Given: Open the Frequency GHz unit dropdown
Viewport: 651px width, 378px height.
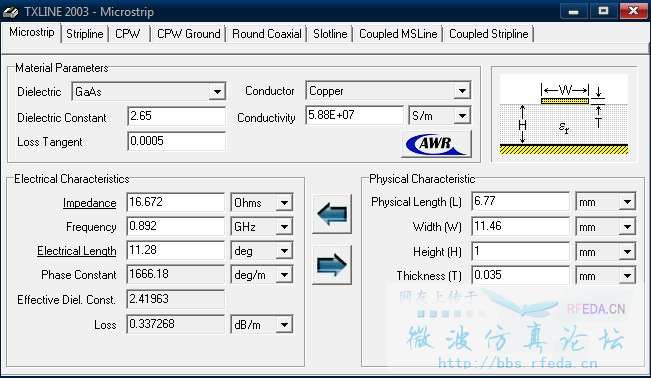Looking at the screenshot, I should tap(284, 227).
